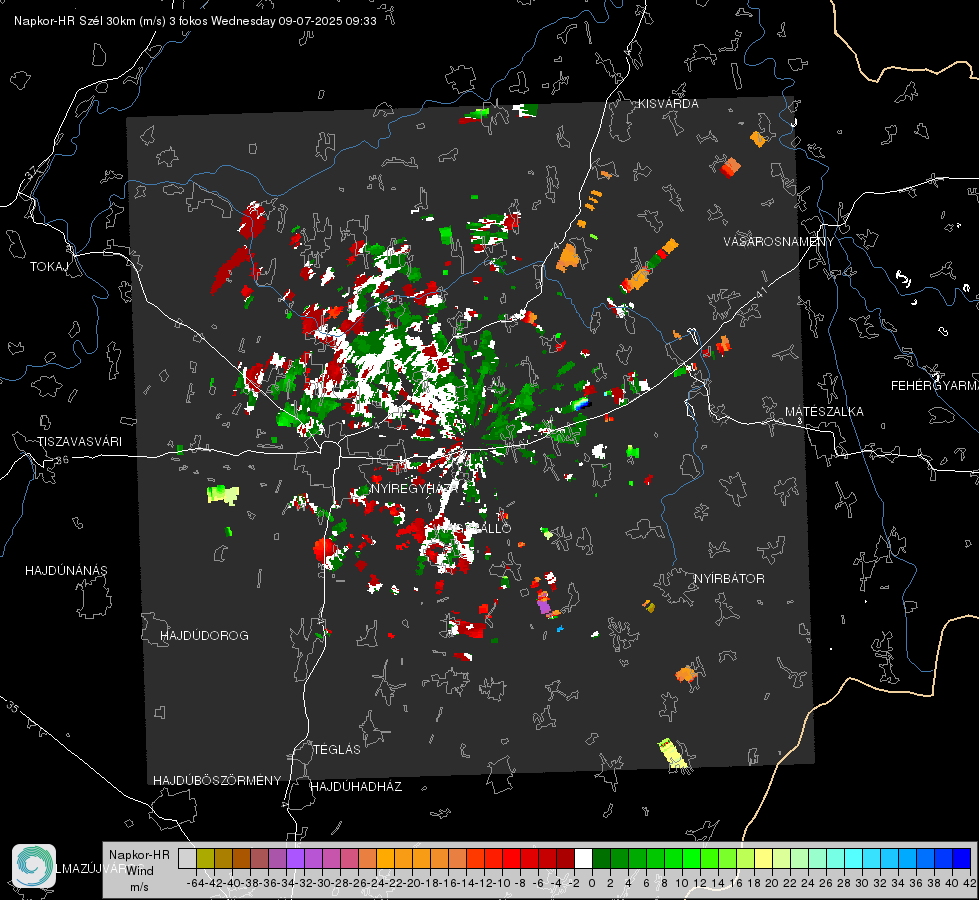Click the HAJDÚNÁNÁS town label
This screenshot has height=900, width=979.
[x=66, y=571]
